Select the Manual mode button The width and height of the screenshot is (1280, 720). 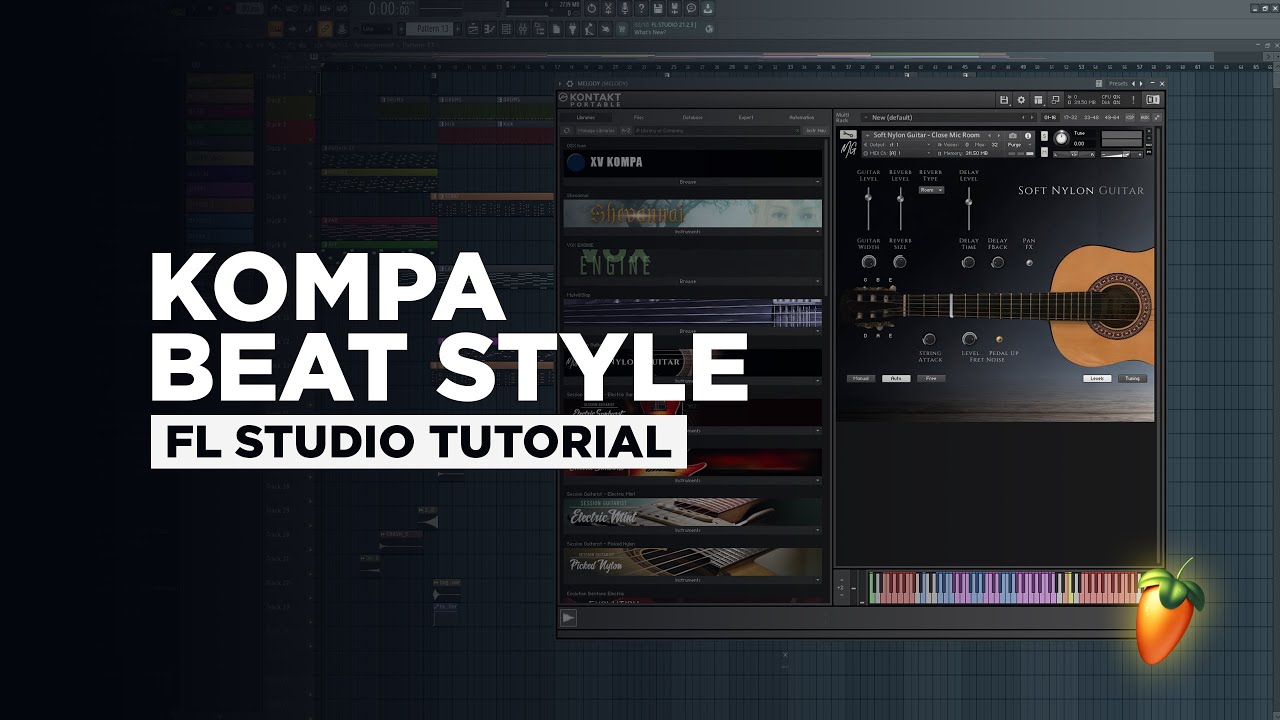(861, 378)
